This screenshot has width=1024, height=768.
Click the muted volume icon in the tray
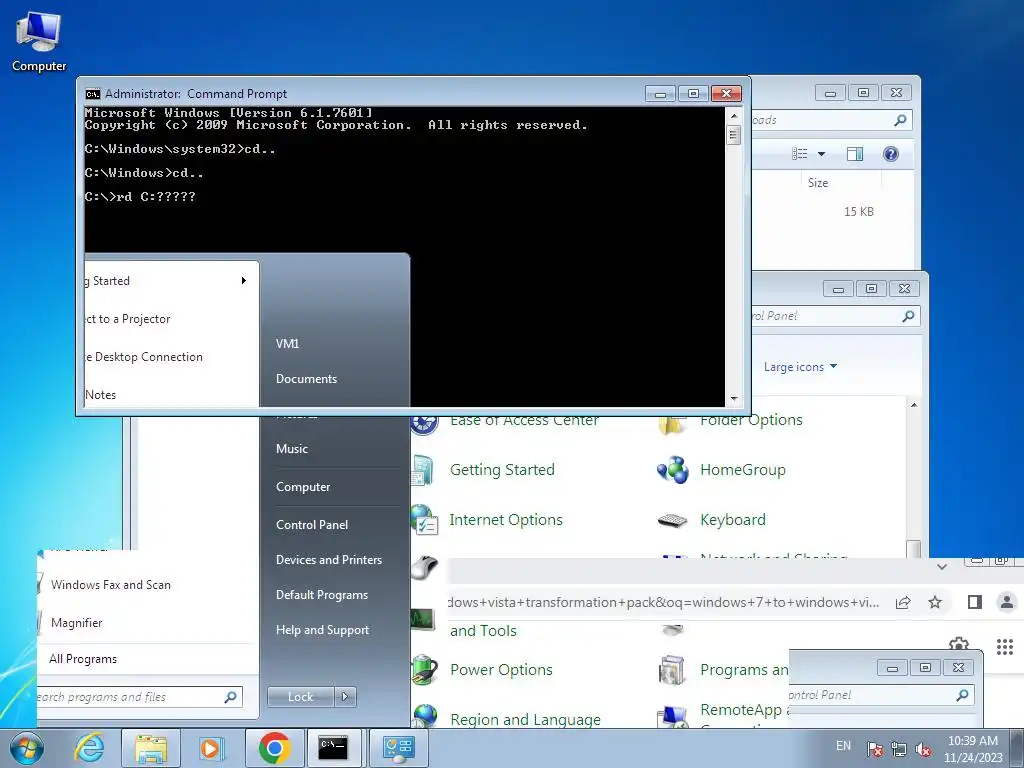[923, 748]
